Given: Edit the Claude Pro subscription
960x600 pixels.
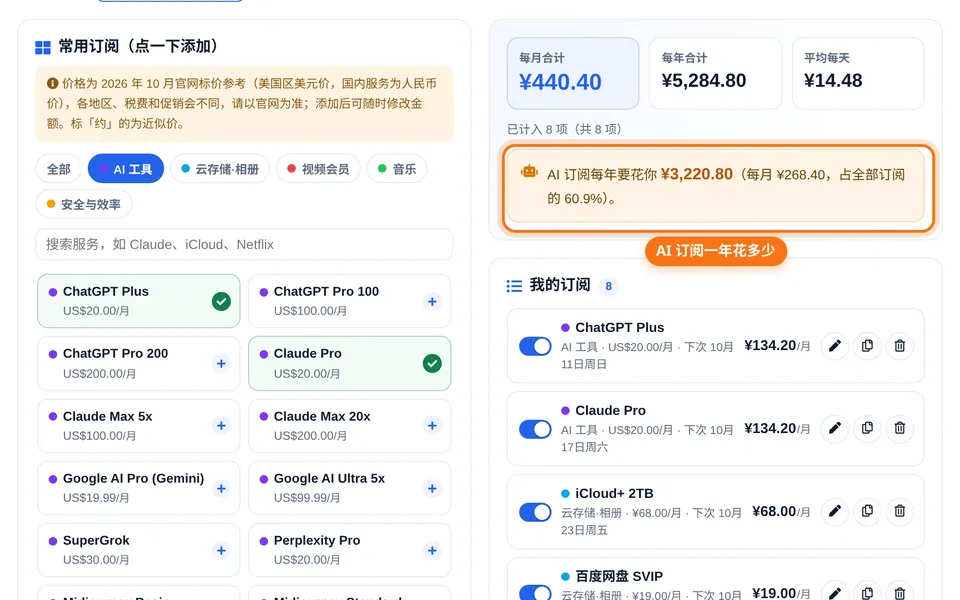Looking at the screenshot, I should [x=834, y=428].
